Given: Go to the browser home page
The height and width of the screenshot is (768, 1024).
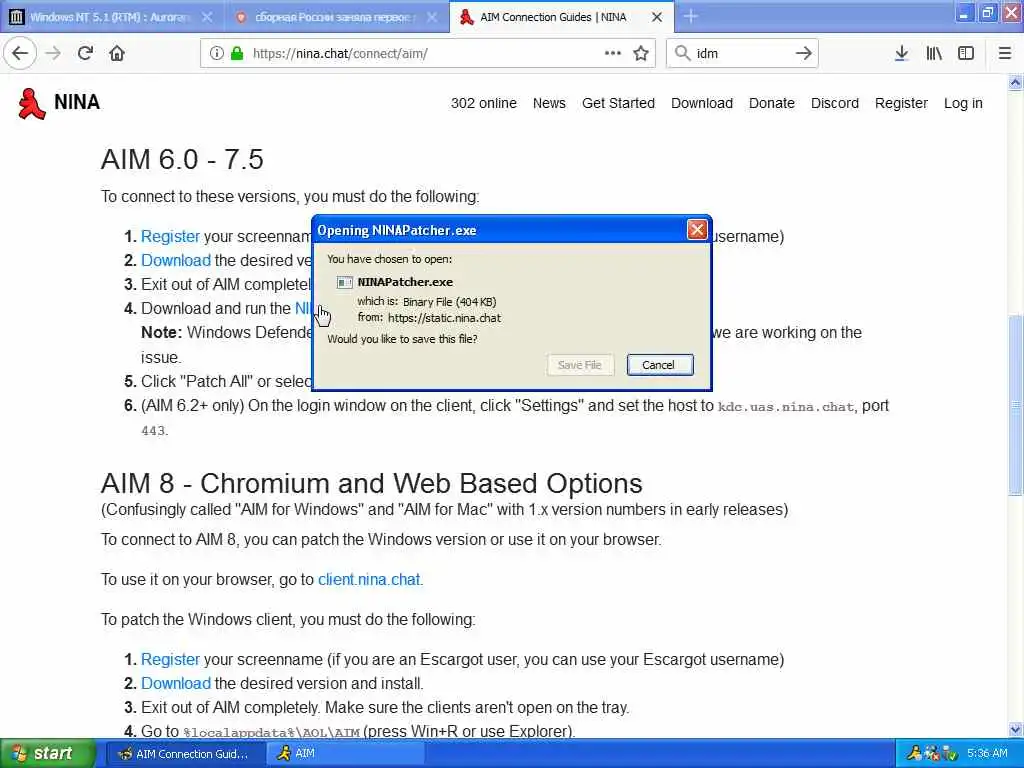Looking at the screenshot, I should (x=117, y=54).
